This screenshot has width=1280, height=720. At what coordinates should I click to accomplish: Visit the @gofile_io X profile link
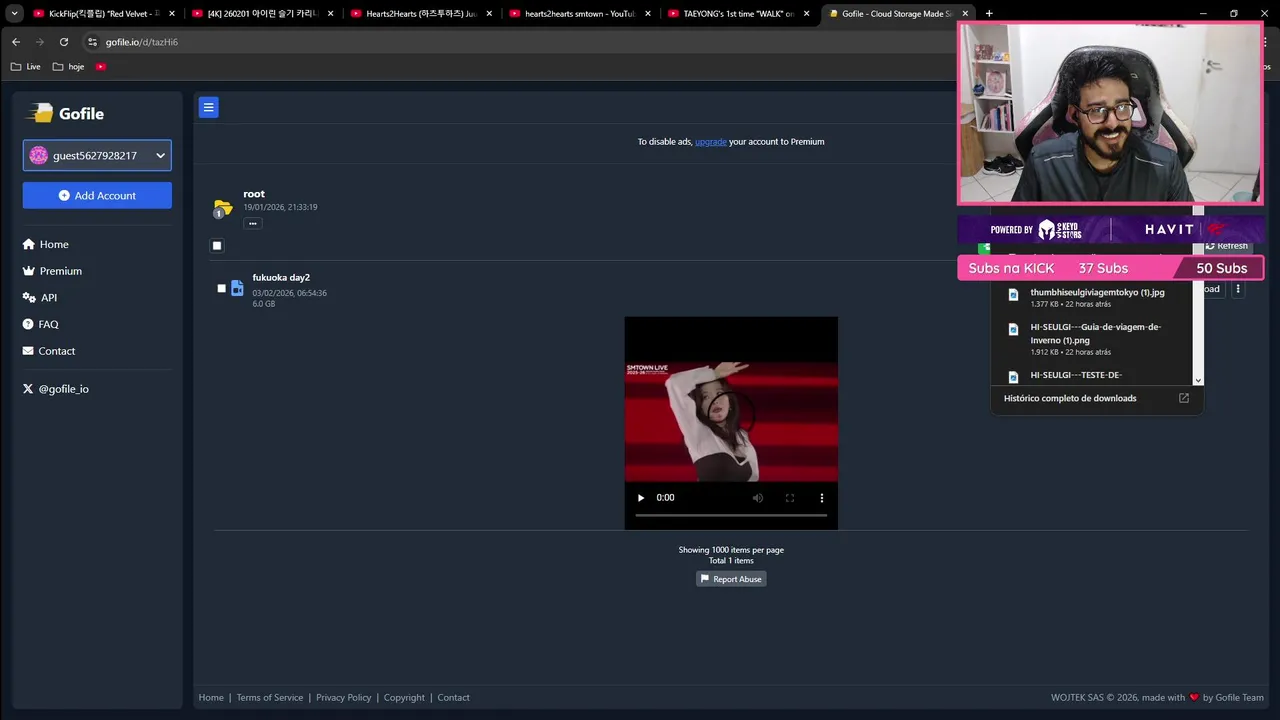pyautogui.click(x=56, y=389)
